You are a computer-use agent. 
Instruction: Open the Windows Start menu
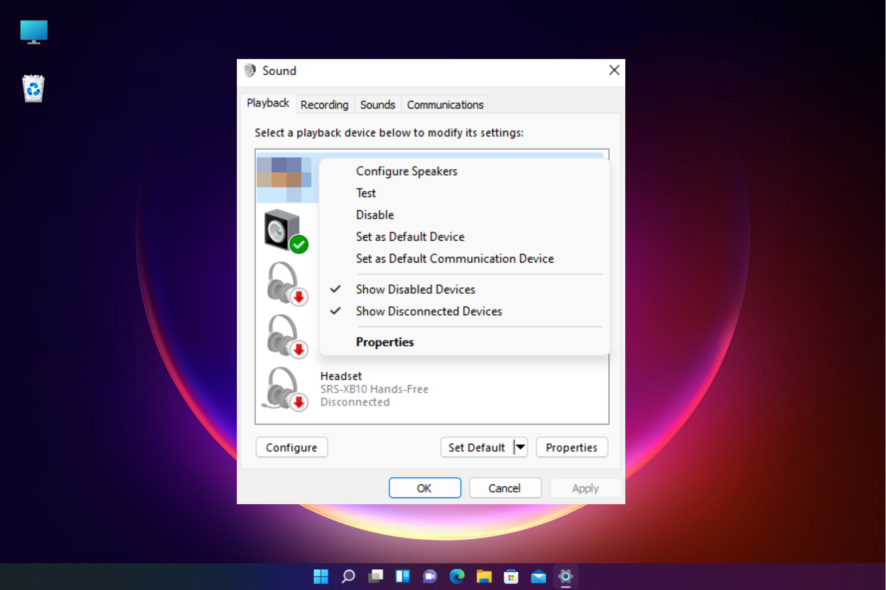click(x=321, y=576)
